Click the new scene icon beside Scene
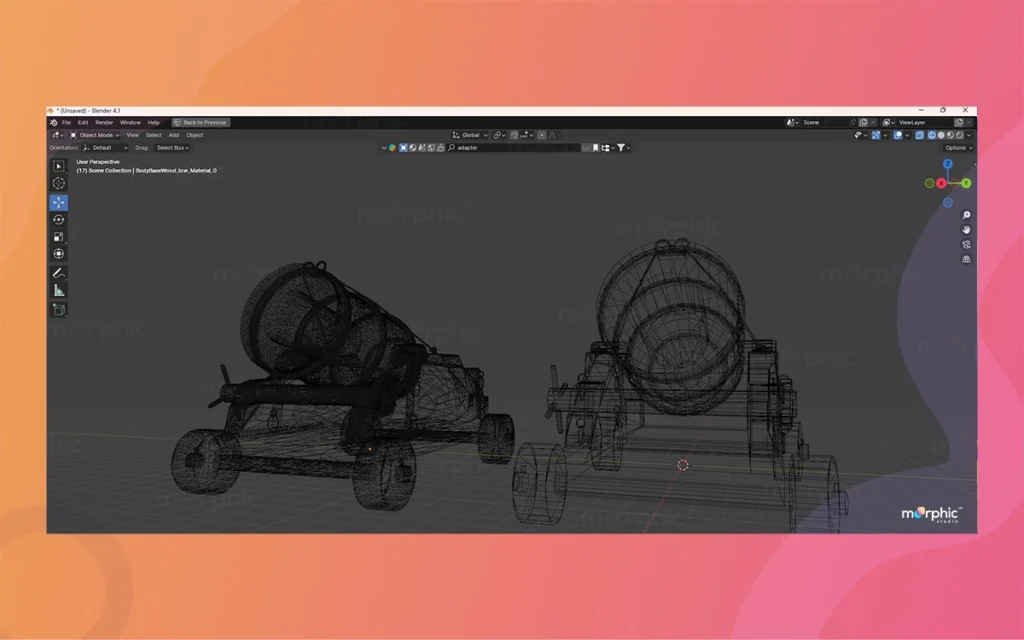The height and width of the screenshot is (640, 1024). click(x=863, y=122)
